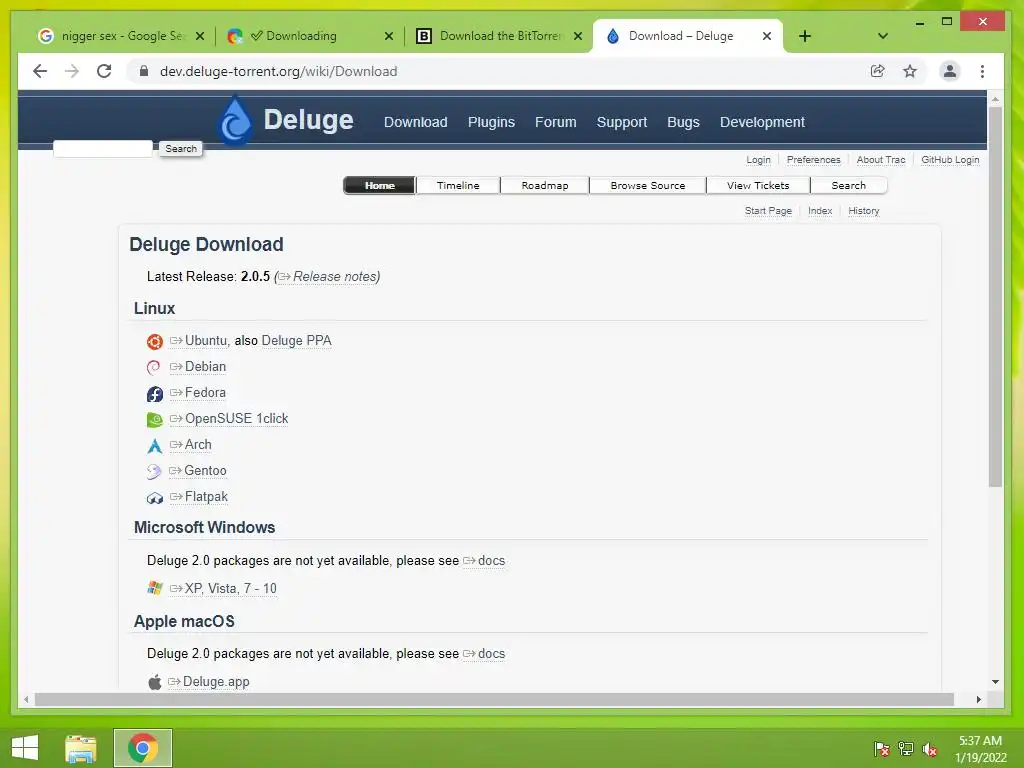Screen dimensions: 1024x768
Task: Open the GitHub Login link
Action: pyautogui.click(x=950, y=160)
